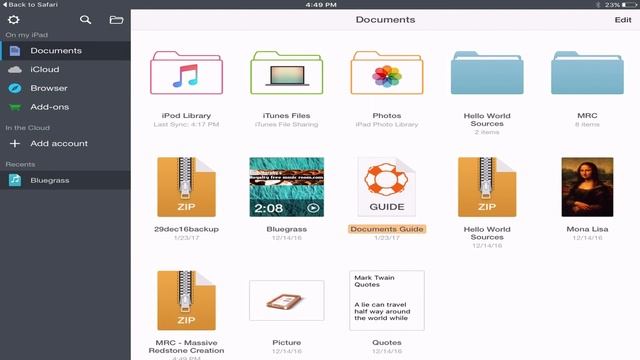This screenshot has width=640, height=360.
Task: Open the Documents Guide file icon
Action: (387, 187)
